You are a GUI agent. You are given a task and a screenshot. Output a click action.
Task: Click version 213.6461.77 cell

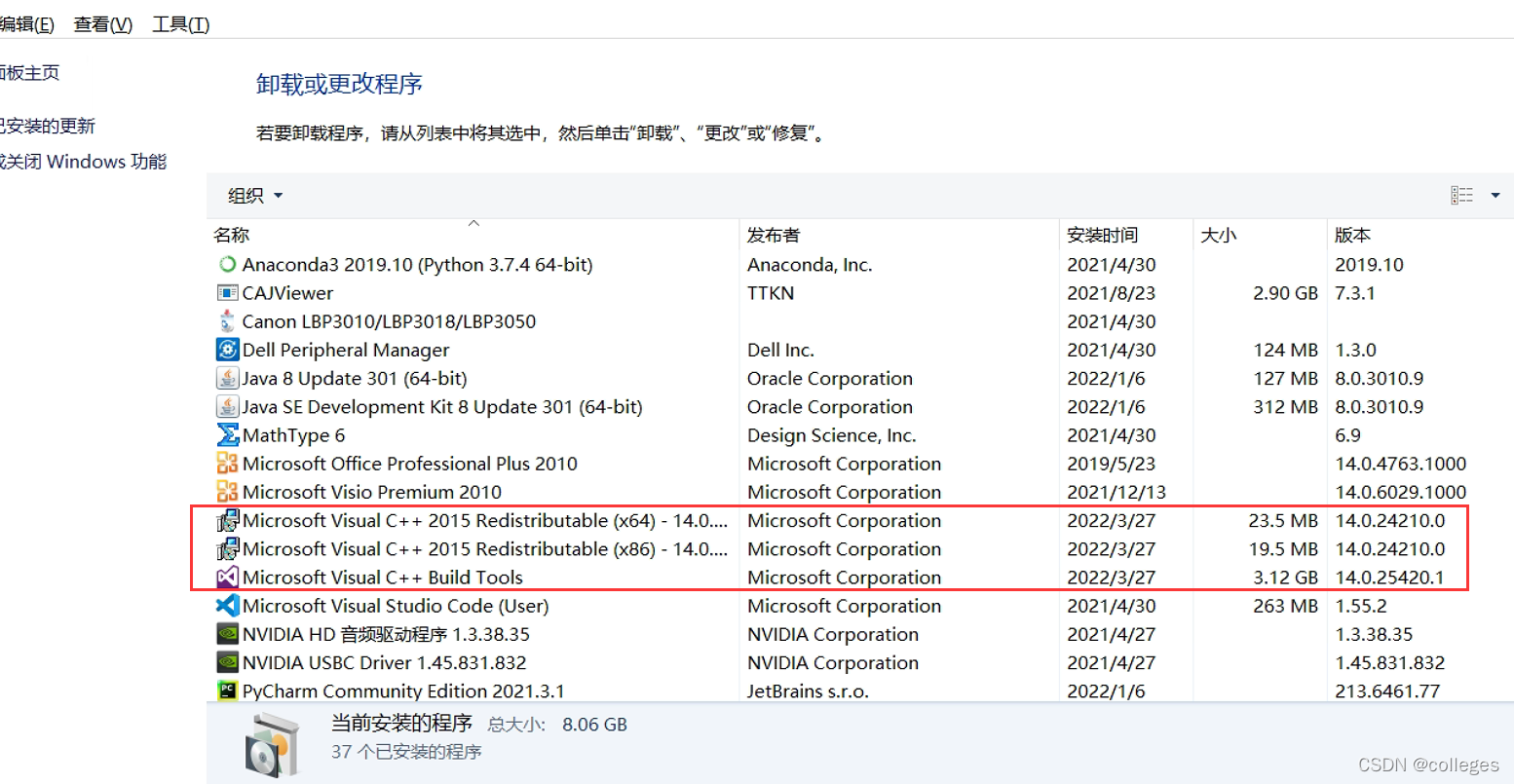point(1387,691)
